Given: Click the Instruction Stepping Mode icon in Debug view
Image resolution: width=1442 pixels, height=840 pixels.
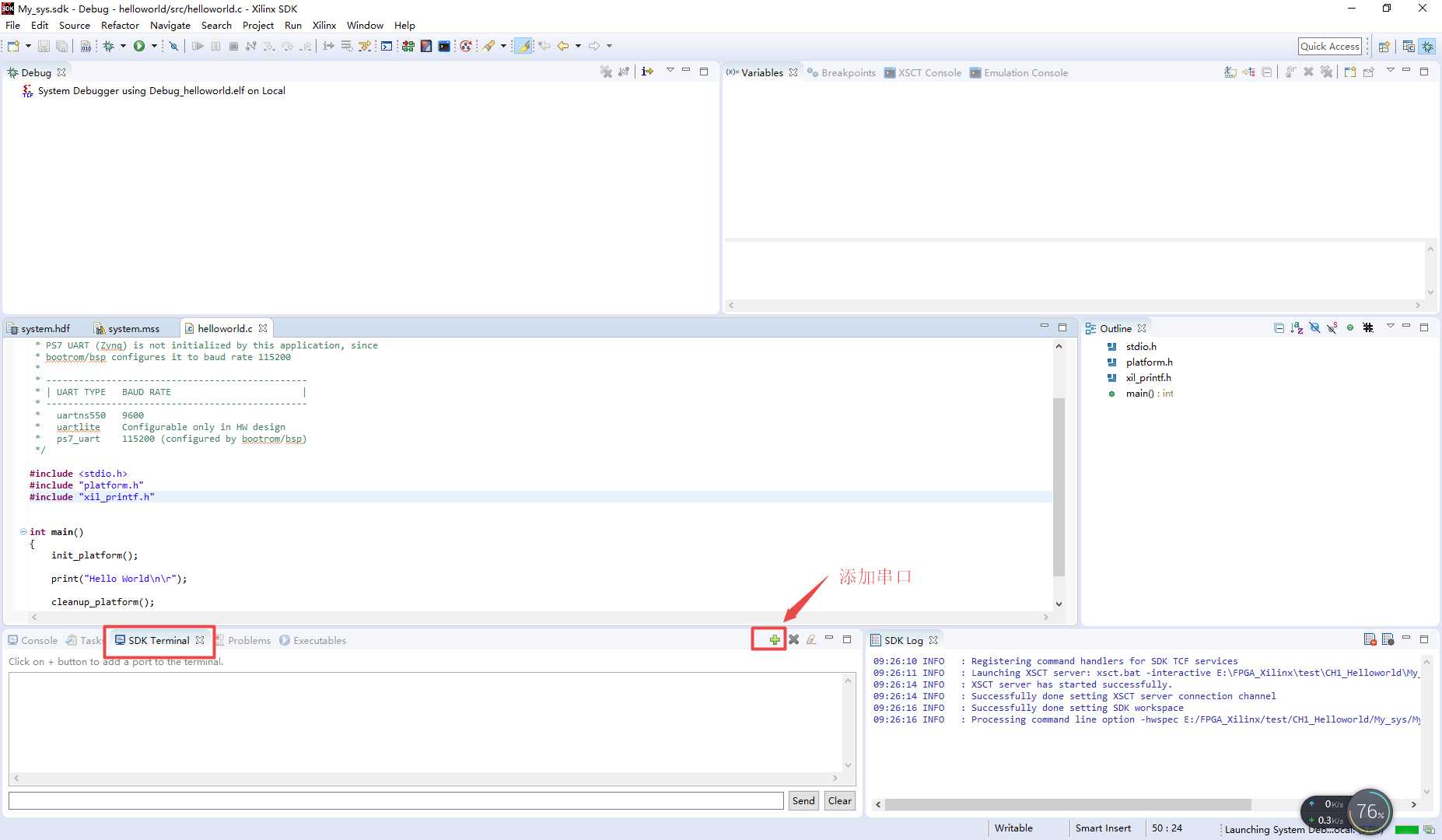Looking at the screenshot, I should [647, 72].
